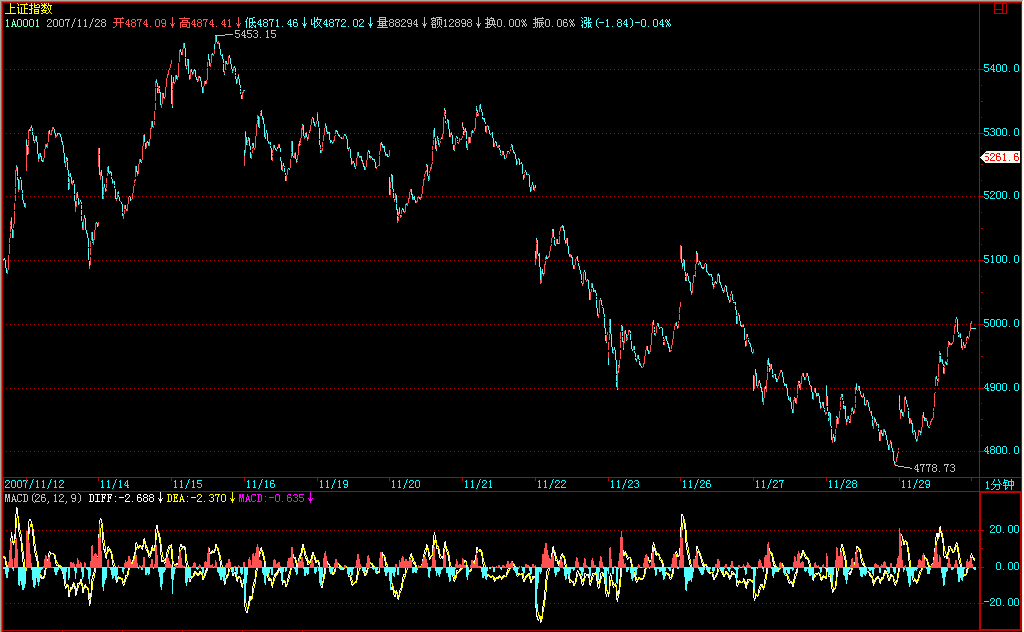Viewport: 1024px width, 632px height.
Task: Select the 5453.15 high price label
Action: (254, 34)
